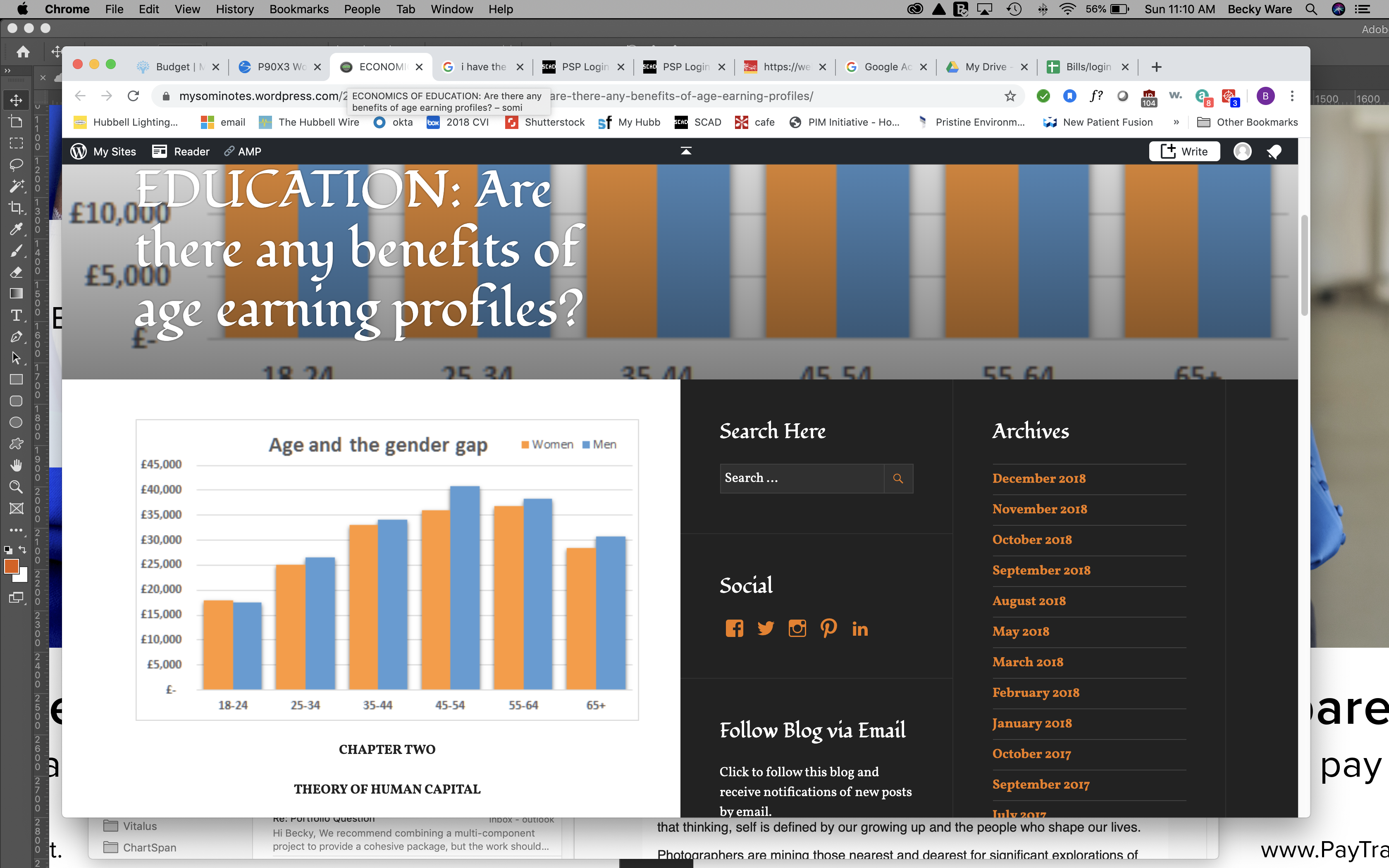Click the orange foreground color swatch

[x=11, y=566]
